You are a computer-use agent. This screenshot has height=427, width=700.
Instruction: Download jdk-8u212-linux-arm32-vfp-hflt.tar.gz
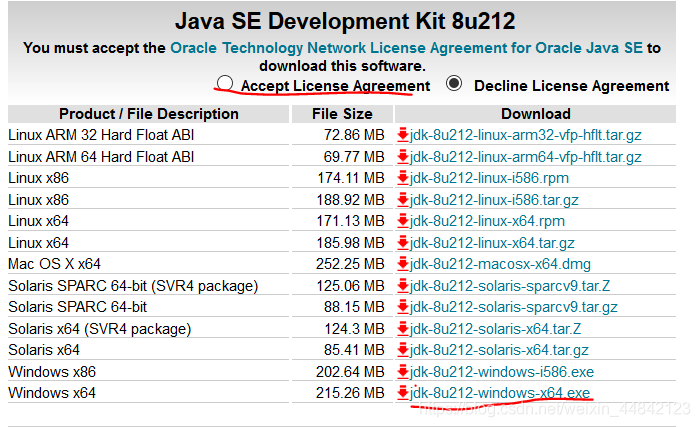coord(525,135)
